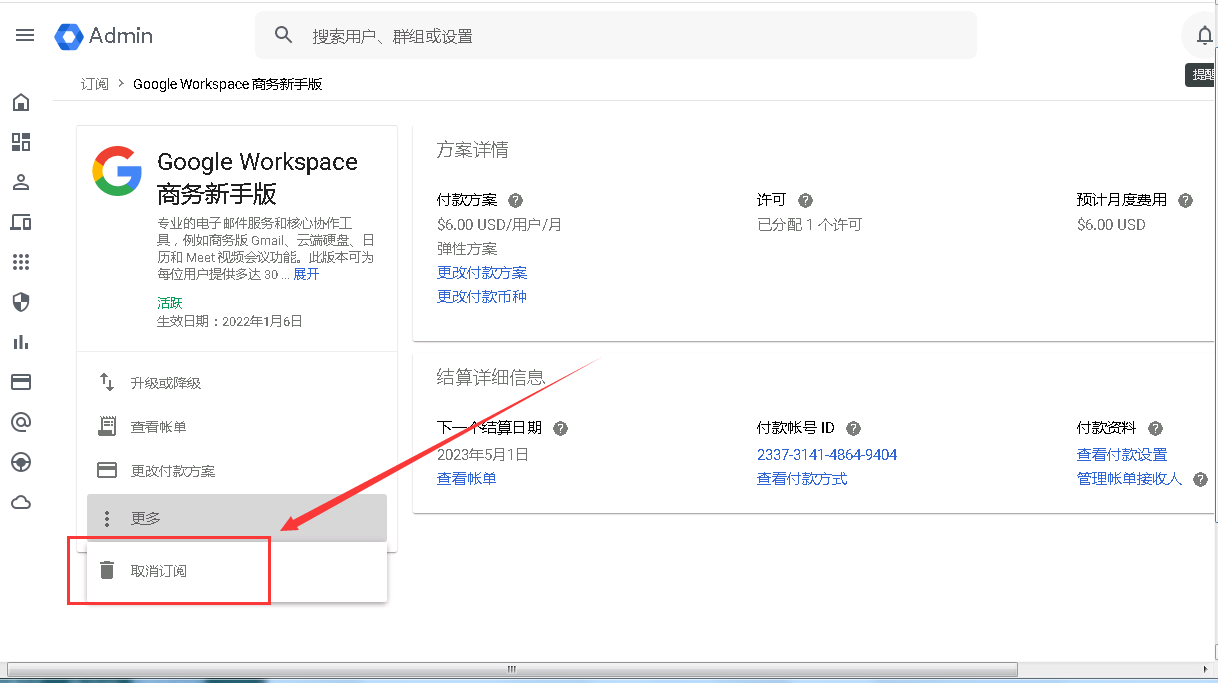Click the 活跃 status text
This screenshot has height=683, width=1218.
click(x=170, y=303)
